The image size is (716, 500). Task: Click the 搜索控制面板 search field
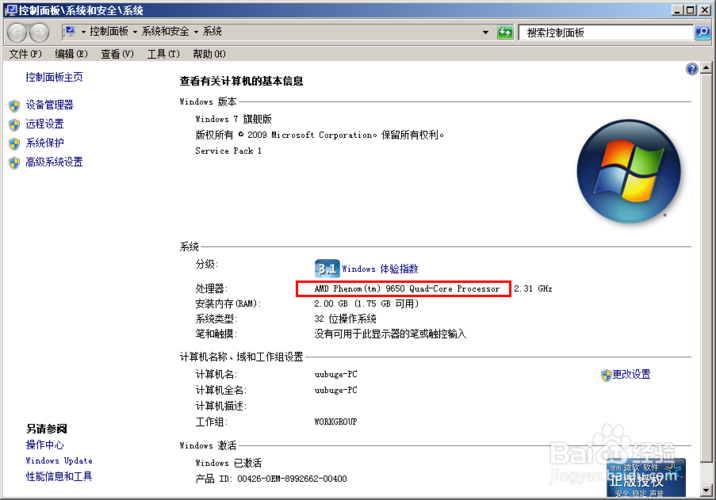pyautogui.click(x=606, y=32)
